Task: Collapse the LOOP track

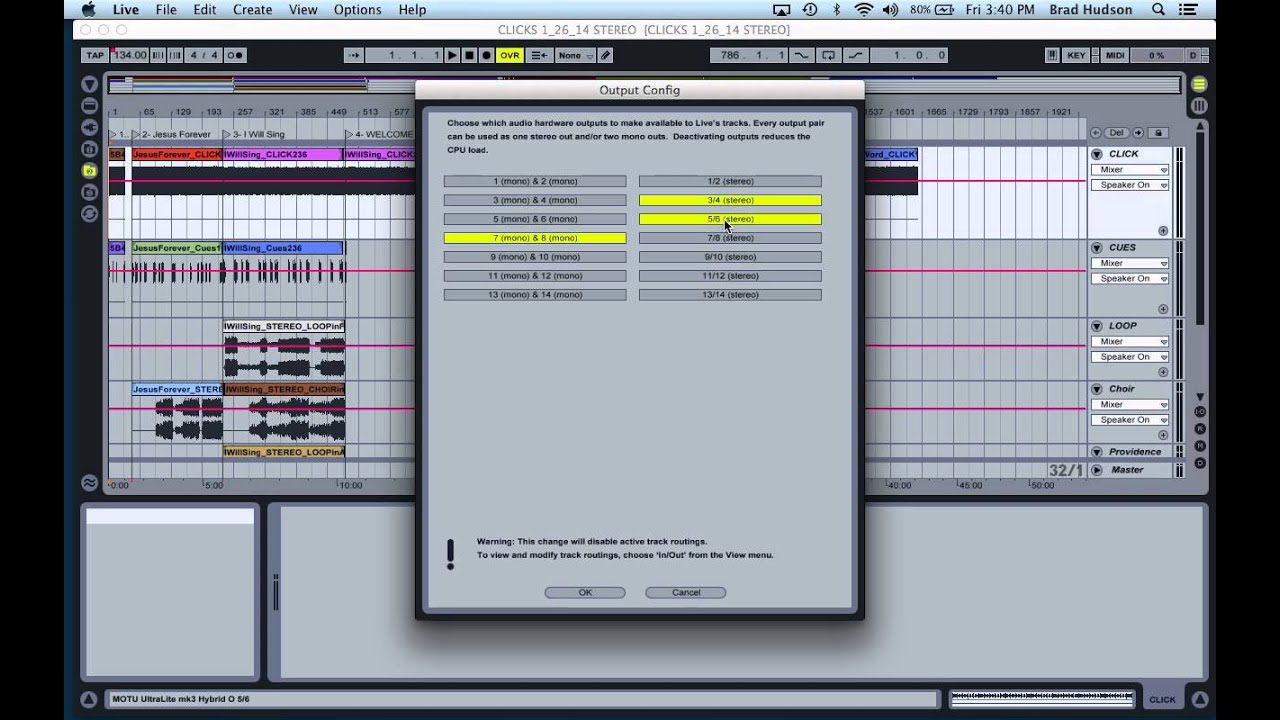Action: pyautogui.click(x=1097, y=326)
